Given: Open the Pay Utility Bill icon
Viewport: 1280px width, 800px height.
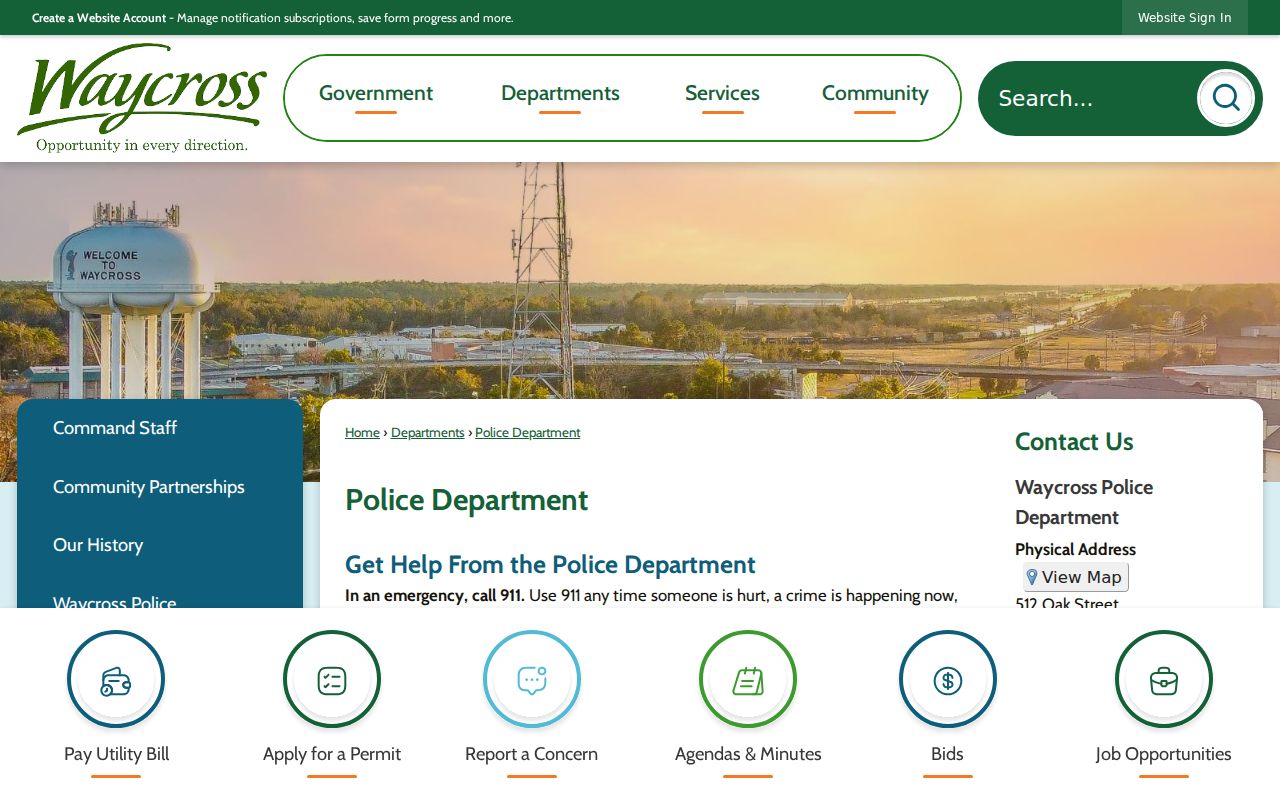Looking at the screenshot, I should point(116,679).
